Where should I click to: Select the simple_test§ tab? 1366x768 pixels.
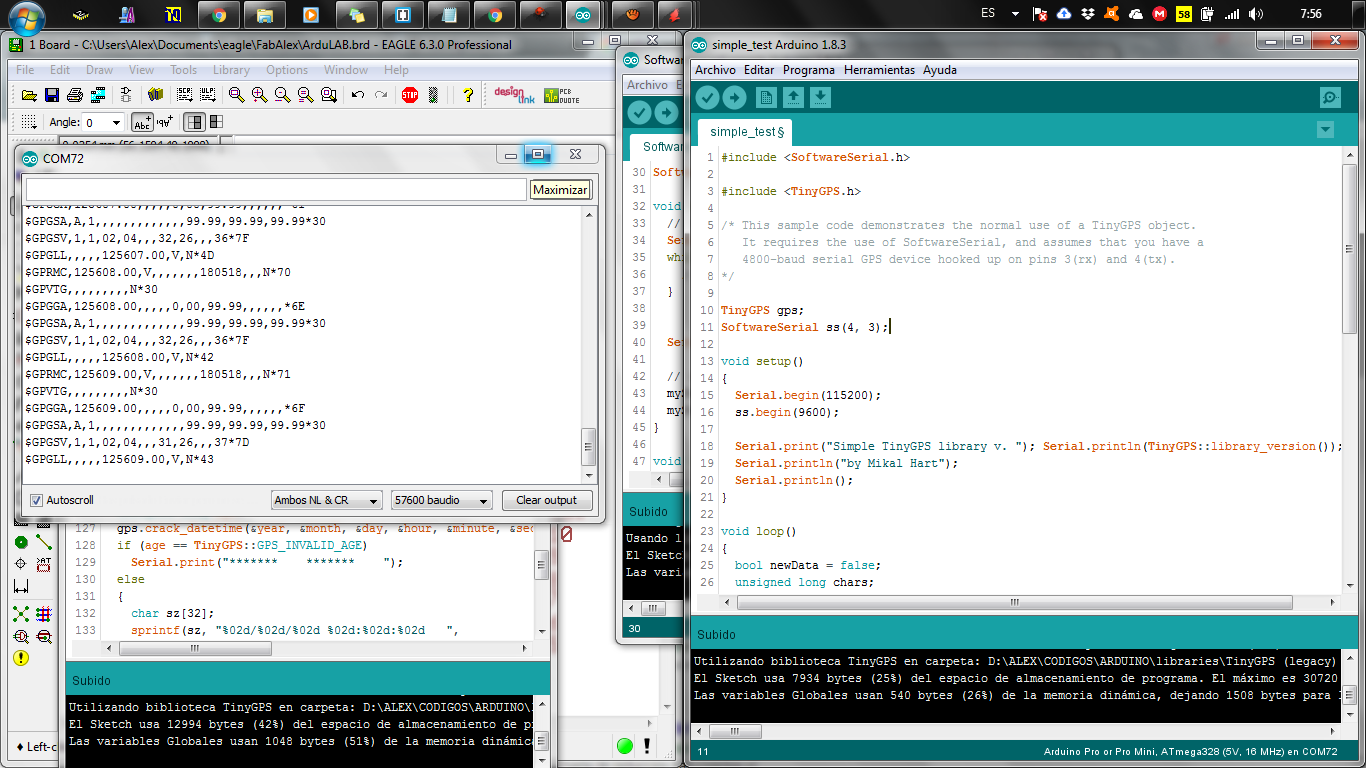746,132
